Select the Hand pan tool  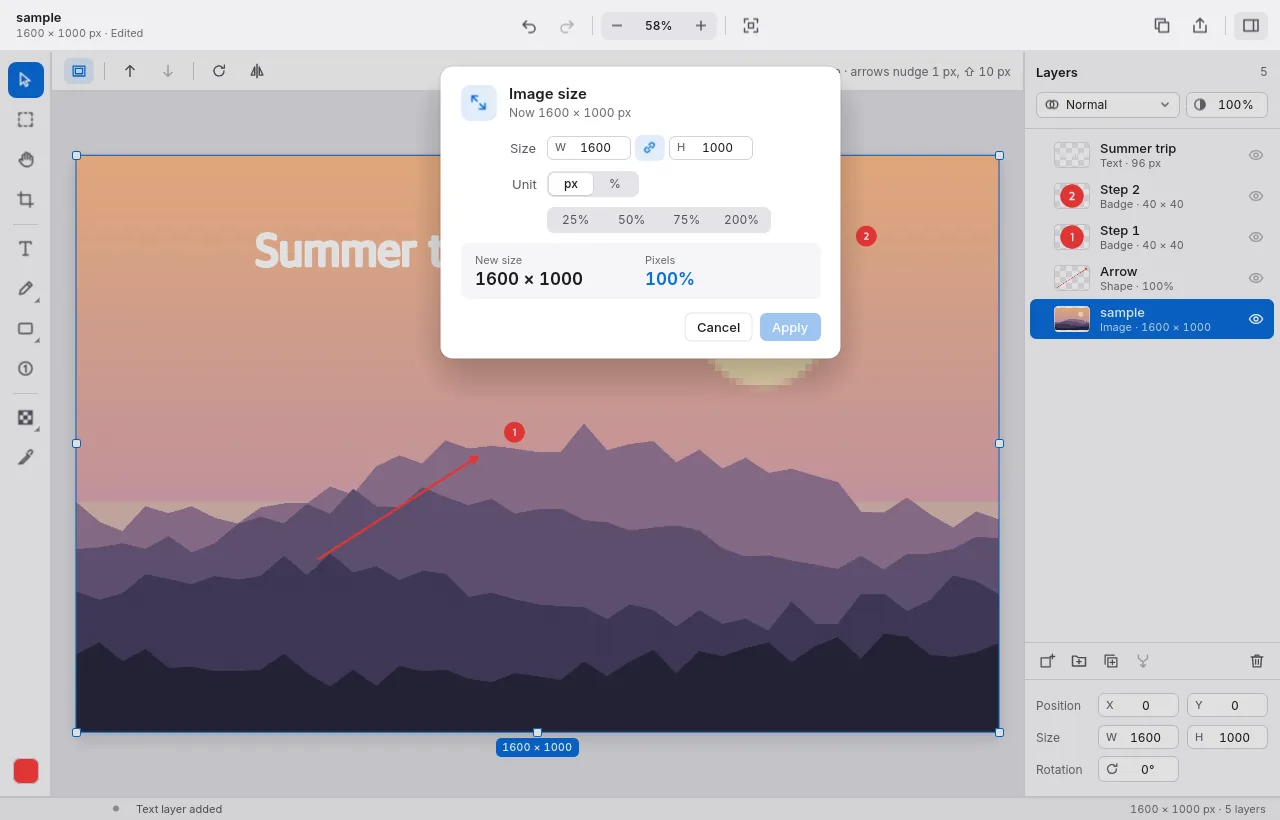coord(26,160)
